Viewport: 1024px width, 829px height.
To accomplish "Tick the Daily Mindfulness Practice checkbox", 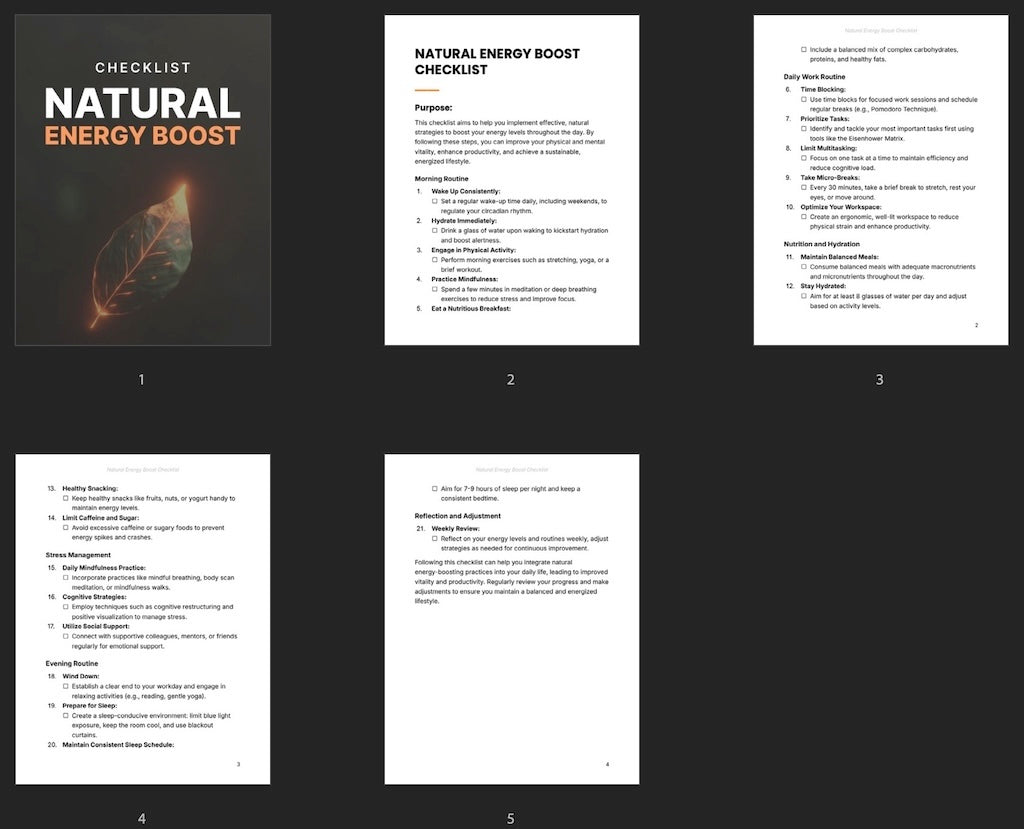I will 65,577.
